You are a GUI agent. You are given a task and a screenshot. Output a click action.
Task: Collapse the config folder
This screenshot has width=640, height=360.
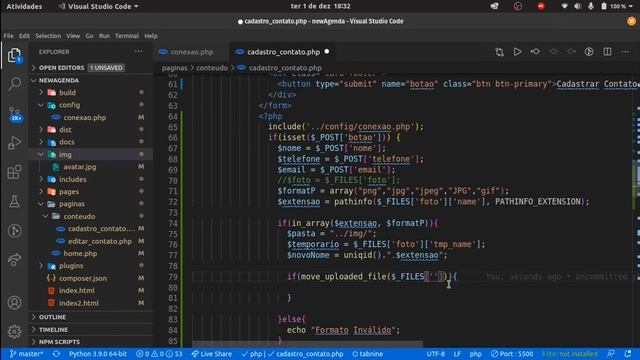(x=69, y=105)
